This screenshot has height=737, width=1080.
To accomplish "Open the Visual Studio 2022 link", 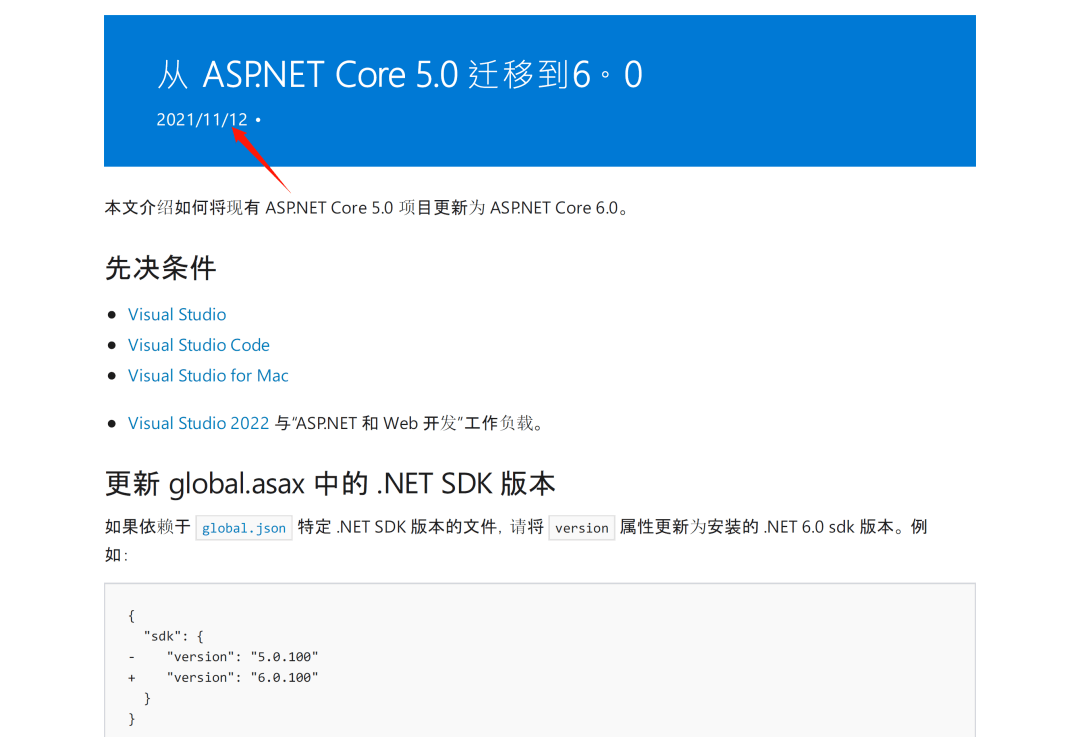I will tap(198, 423).
